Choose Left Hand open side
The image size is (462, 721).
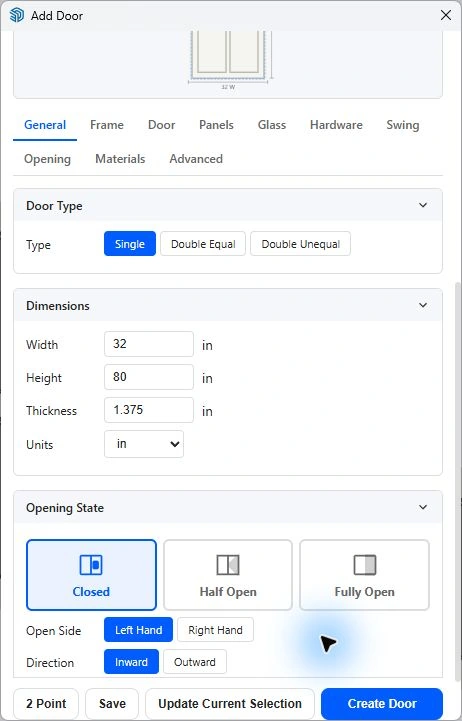click(x=138, y=629)
